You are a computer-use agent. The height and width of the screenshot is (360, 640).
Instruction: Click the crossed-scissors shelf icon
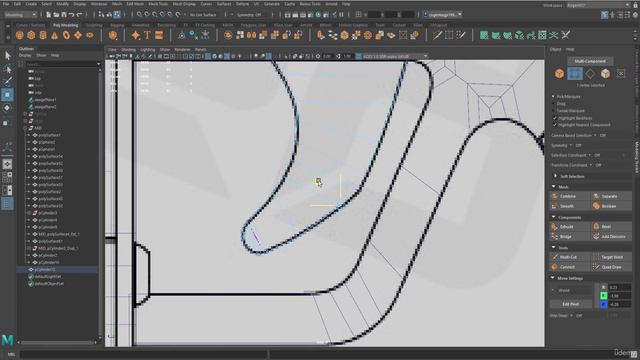click(565, 36)
